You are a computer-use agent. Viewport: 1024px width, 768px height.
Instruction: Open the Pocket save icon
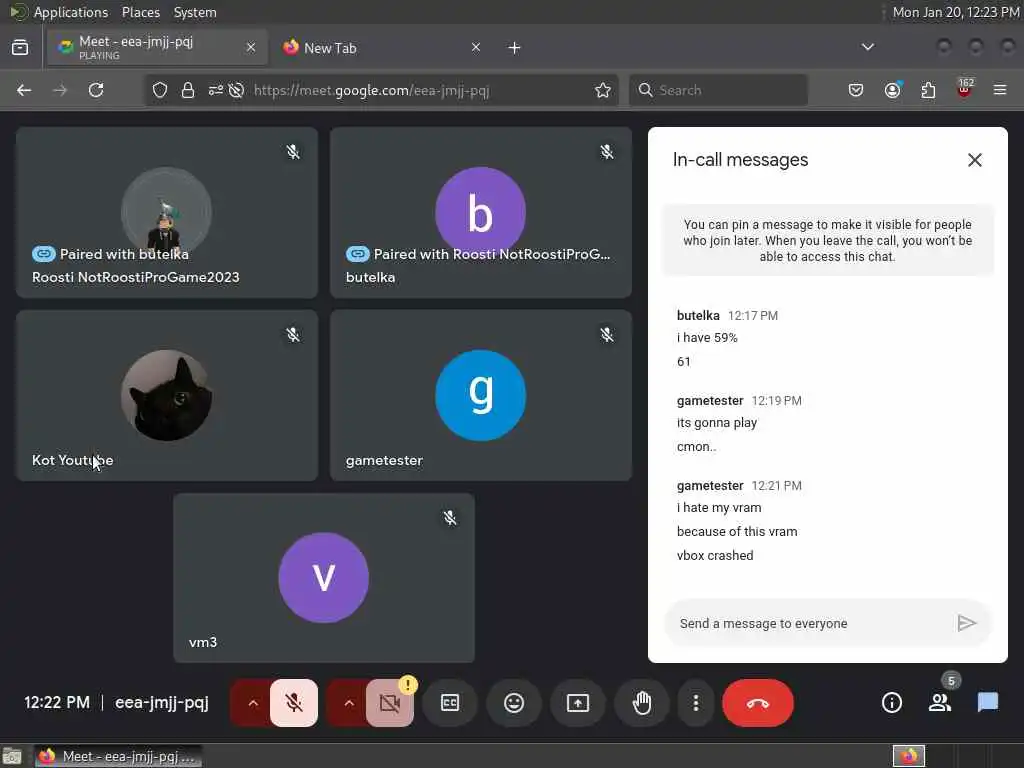click(856, 90)
